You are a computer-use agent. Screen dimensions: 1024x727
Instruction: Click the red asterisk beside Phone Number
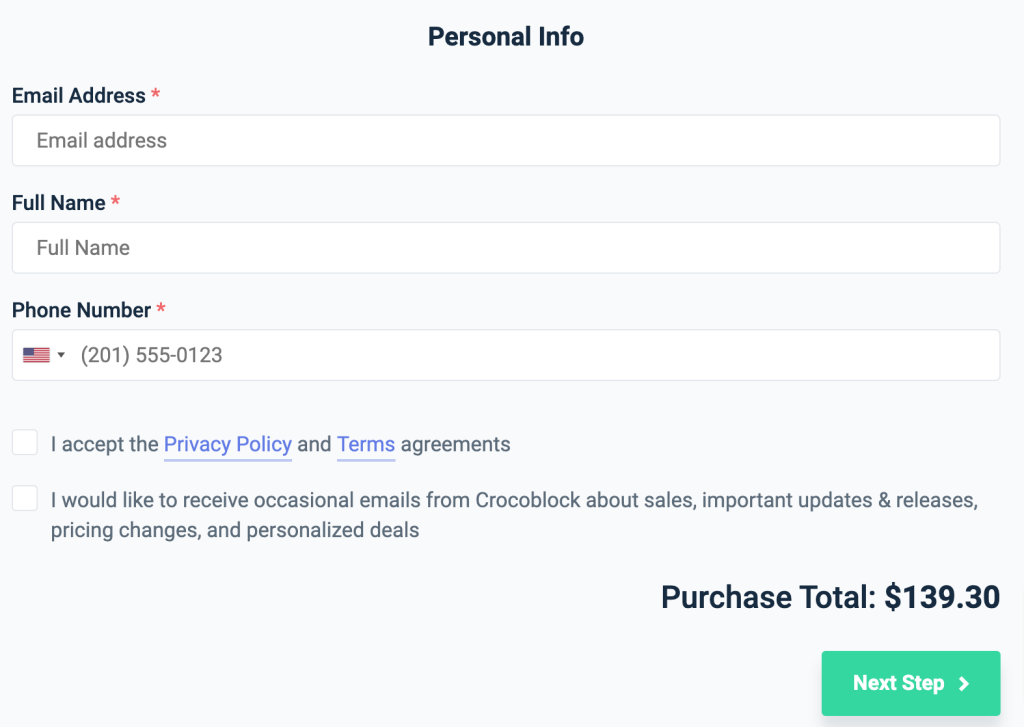[x=161, y=308]
